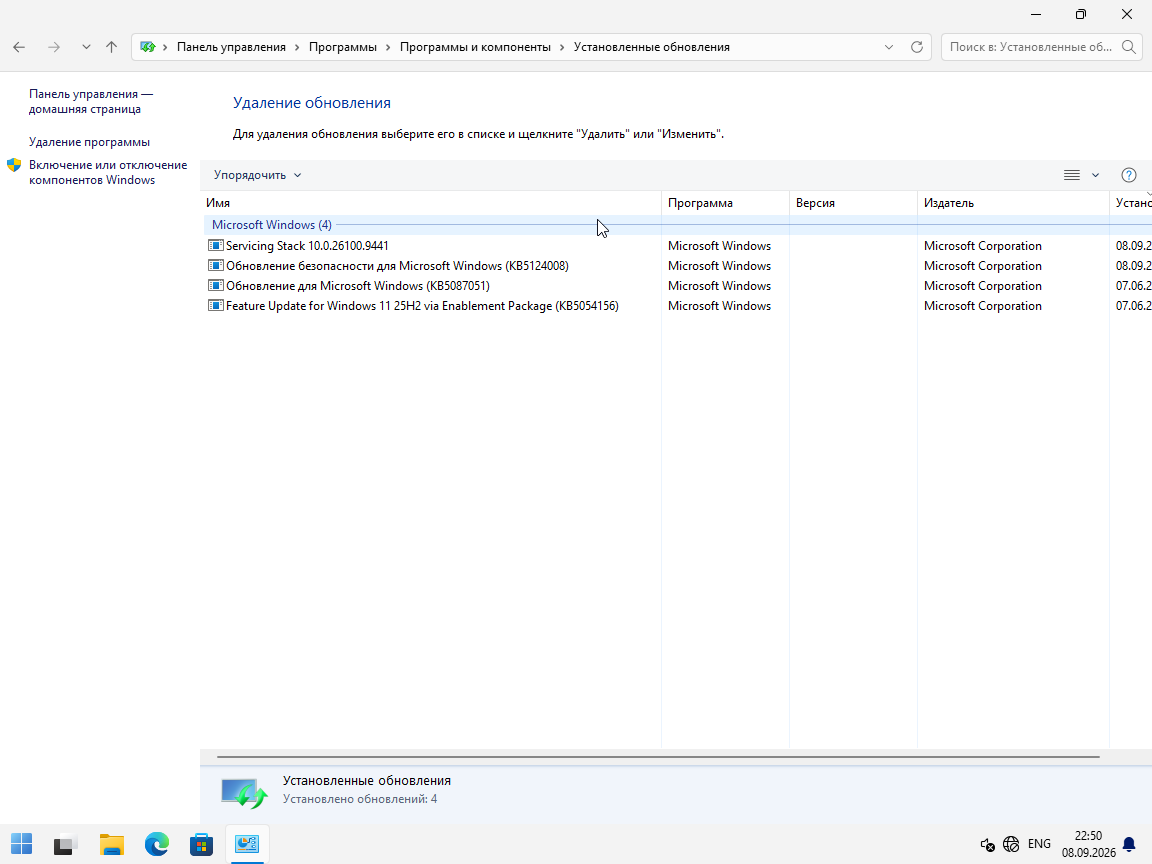Open File Explorer from the taskbar
Screen dimensions: 1152x864
(x=112, y=844)
